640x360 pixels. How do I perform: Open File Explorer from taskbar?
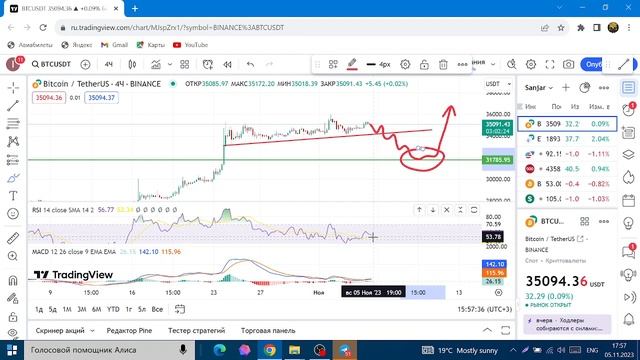[x=294, y=350]
